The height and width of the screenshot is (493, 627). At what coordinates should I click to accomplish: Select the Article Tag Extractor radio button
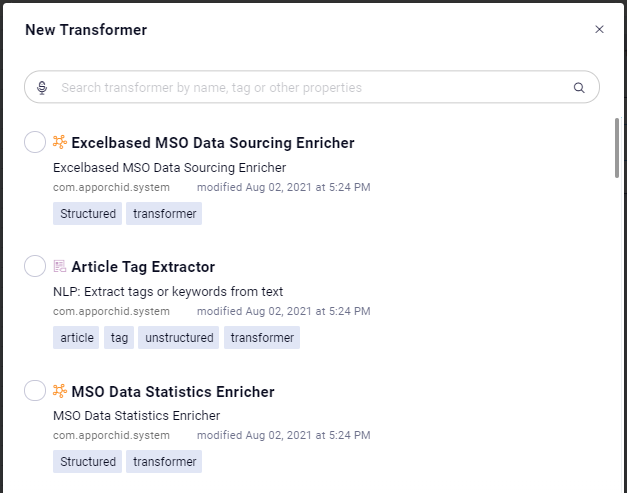point(35,266)
